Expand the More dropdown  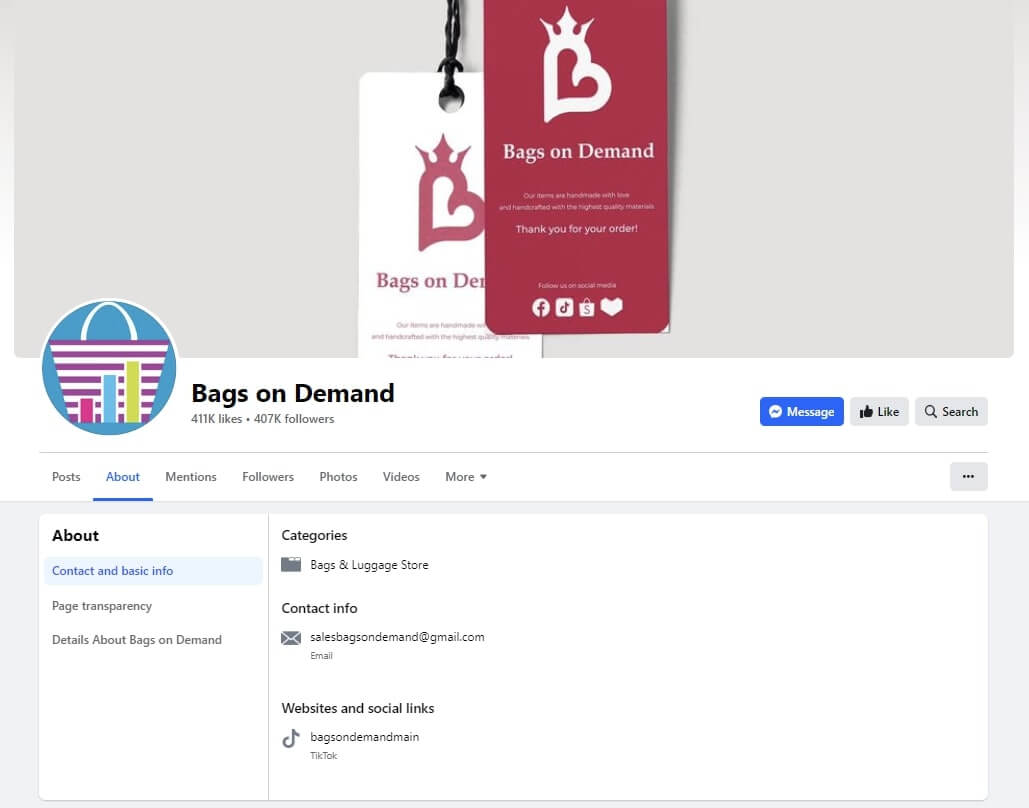(x=466, y=477)
